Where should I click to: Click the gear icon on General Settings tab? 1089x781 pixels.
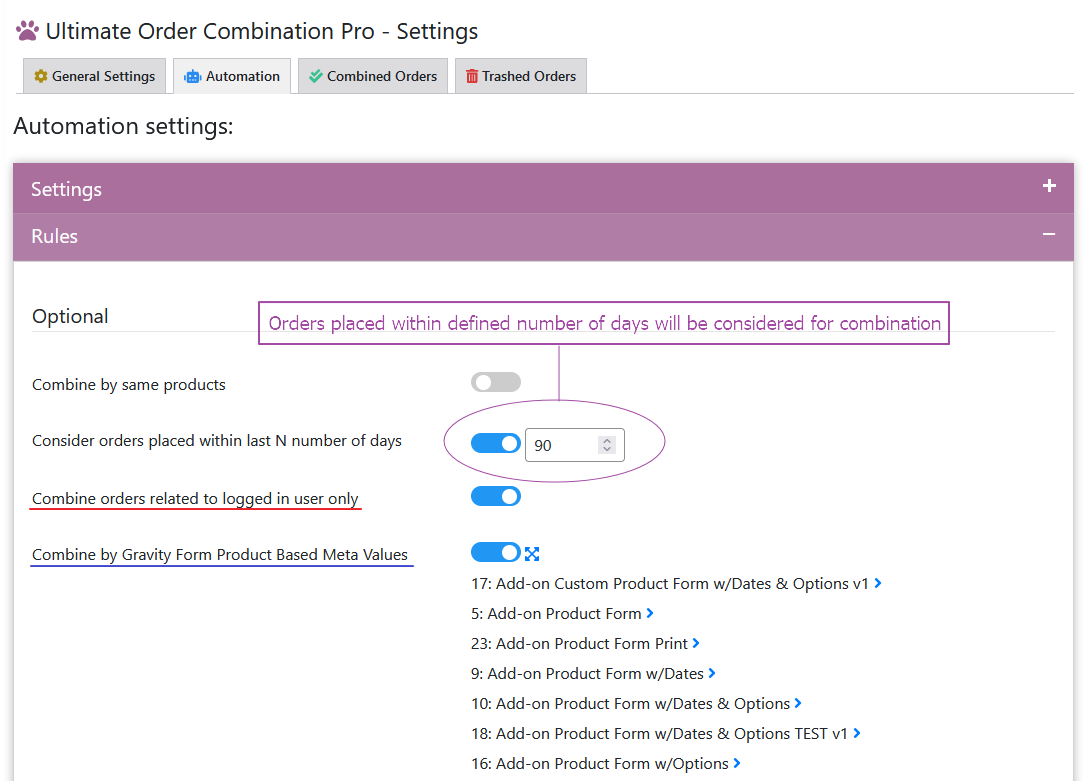coord(41,76)
